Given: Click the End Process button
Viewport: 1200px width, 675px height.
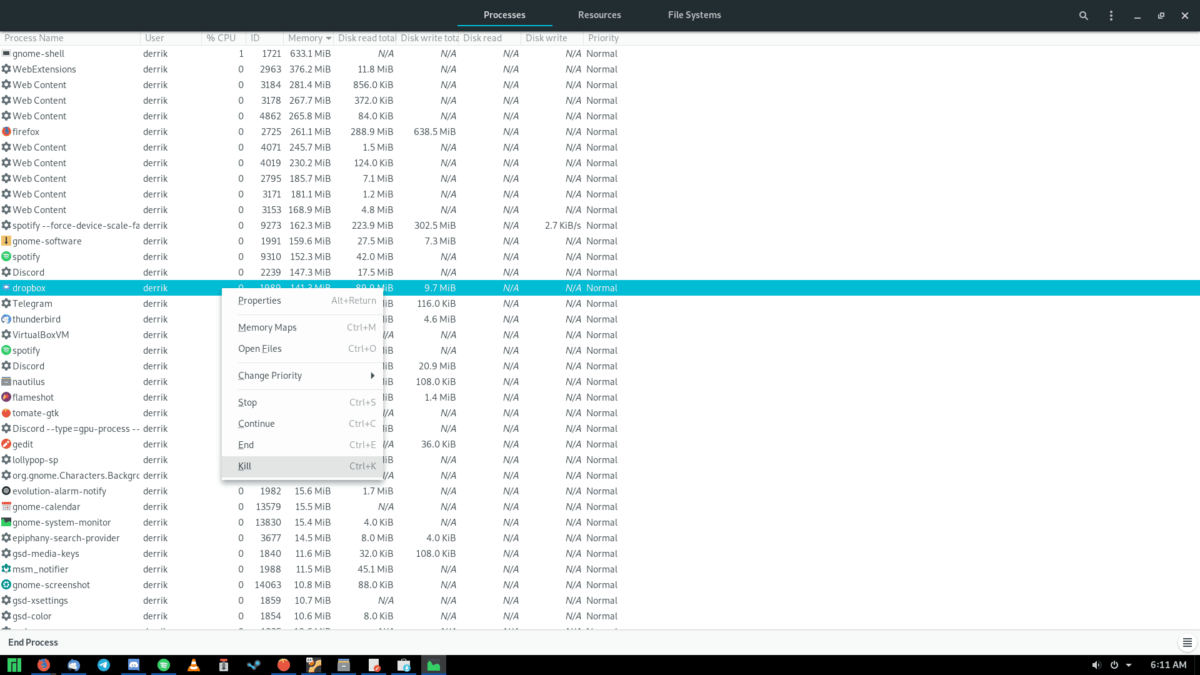Looking at the screenshot, I should [x=32, y=641].
